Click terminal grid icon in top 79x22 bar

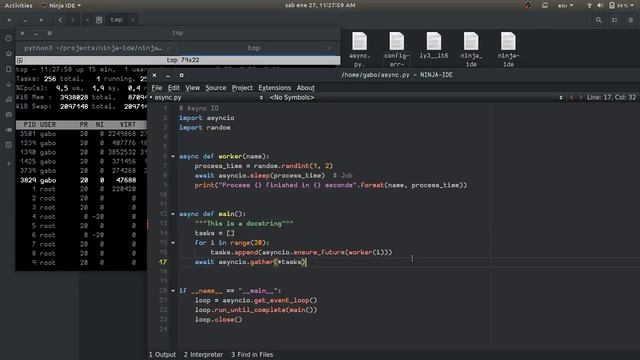pos(20,60)
